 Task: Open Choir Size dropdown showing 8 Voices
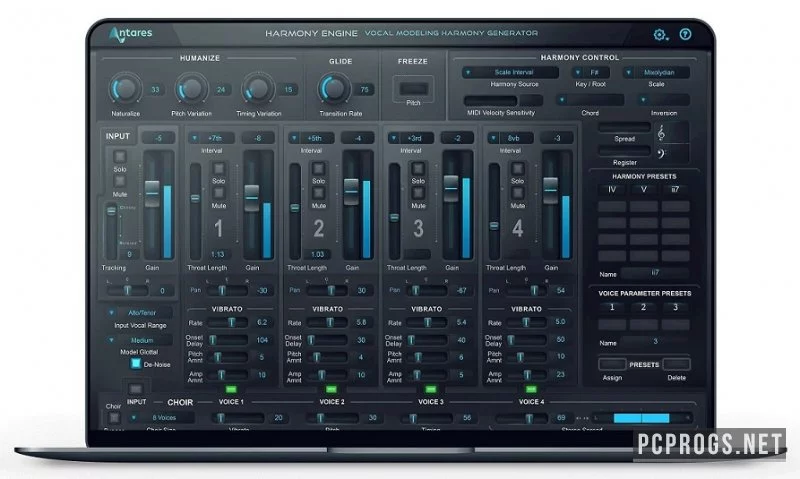click(161, 417)
